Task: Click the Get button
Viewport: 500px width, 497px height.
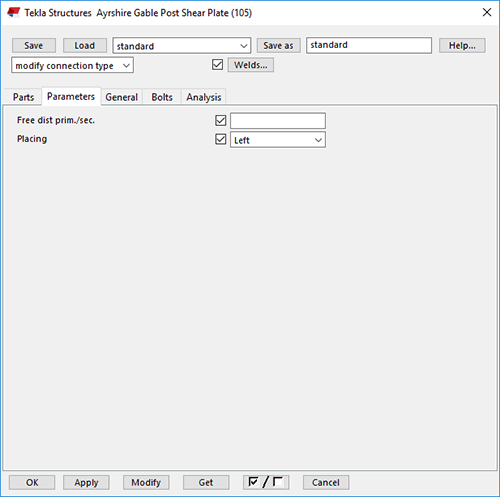Action: (206, 482)
